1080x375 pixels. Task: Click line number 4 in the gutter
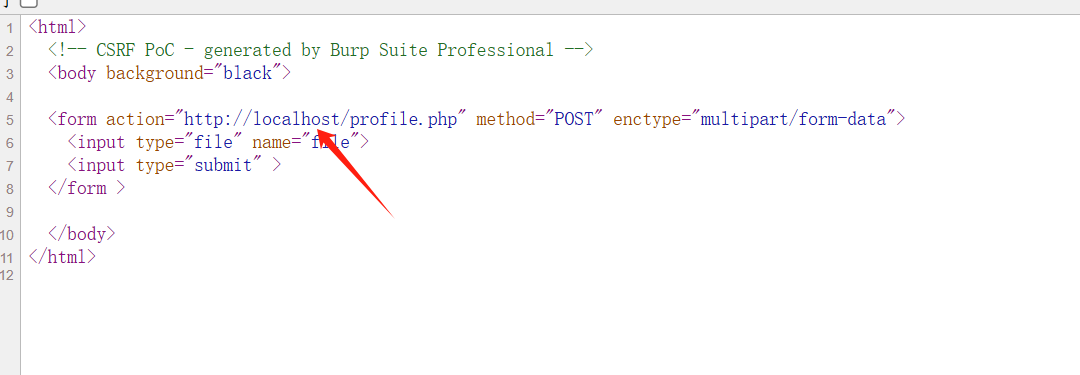[10, 97]
